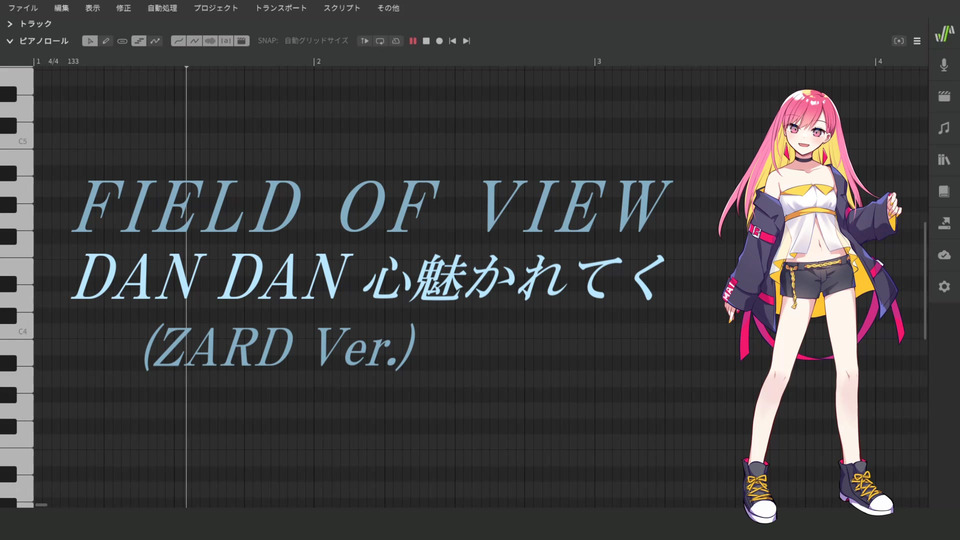Open the SNAP grid size dropdown

click(x=316, y=41)
